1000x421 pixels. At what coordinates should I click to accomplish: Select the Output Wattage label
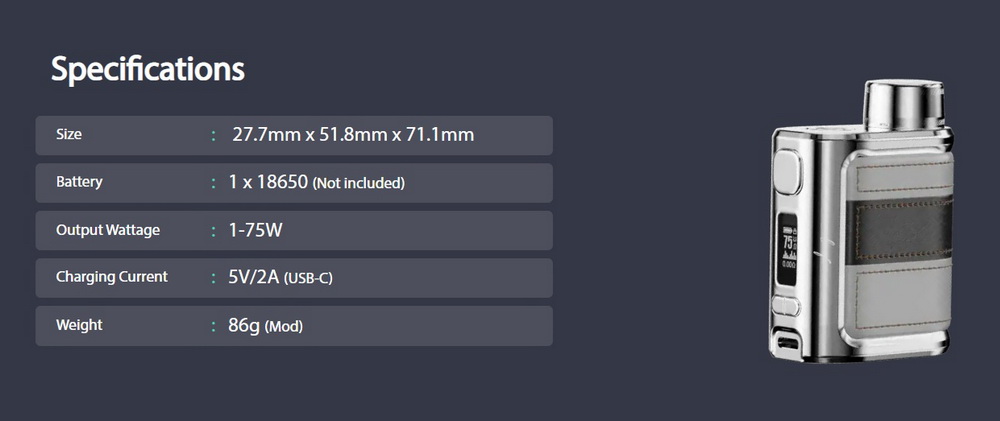click(108, 230)
